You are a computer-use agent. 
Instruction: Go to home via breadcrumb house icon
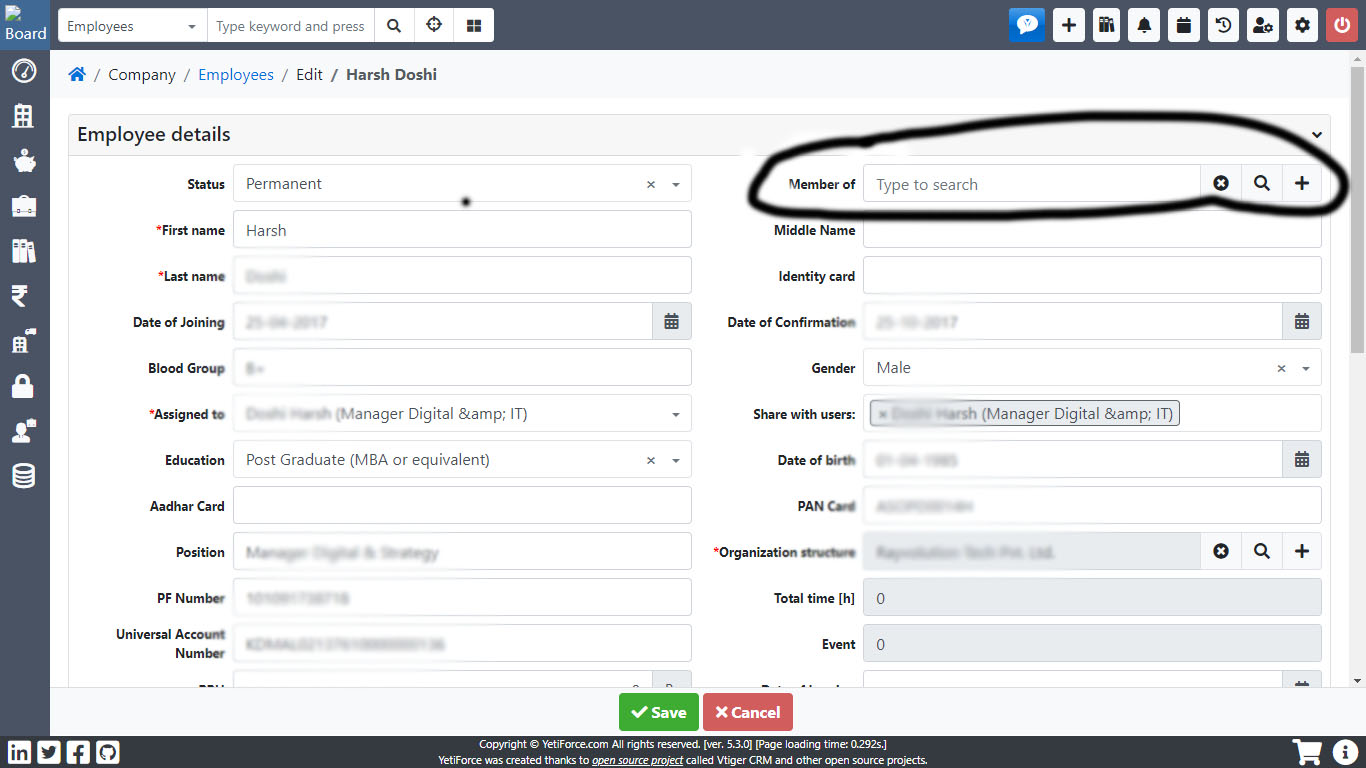tap(77, 74)
